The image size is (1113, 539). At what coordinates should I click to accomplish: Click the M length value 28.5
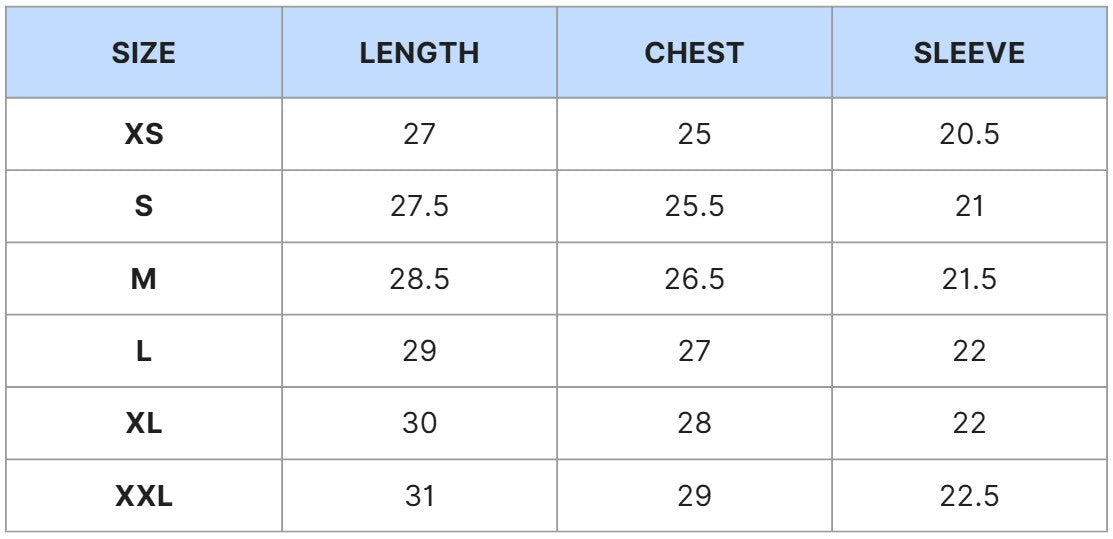coord(419,279)
